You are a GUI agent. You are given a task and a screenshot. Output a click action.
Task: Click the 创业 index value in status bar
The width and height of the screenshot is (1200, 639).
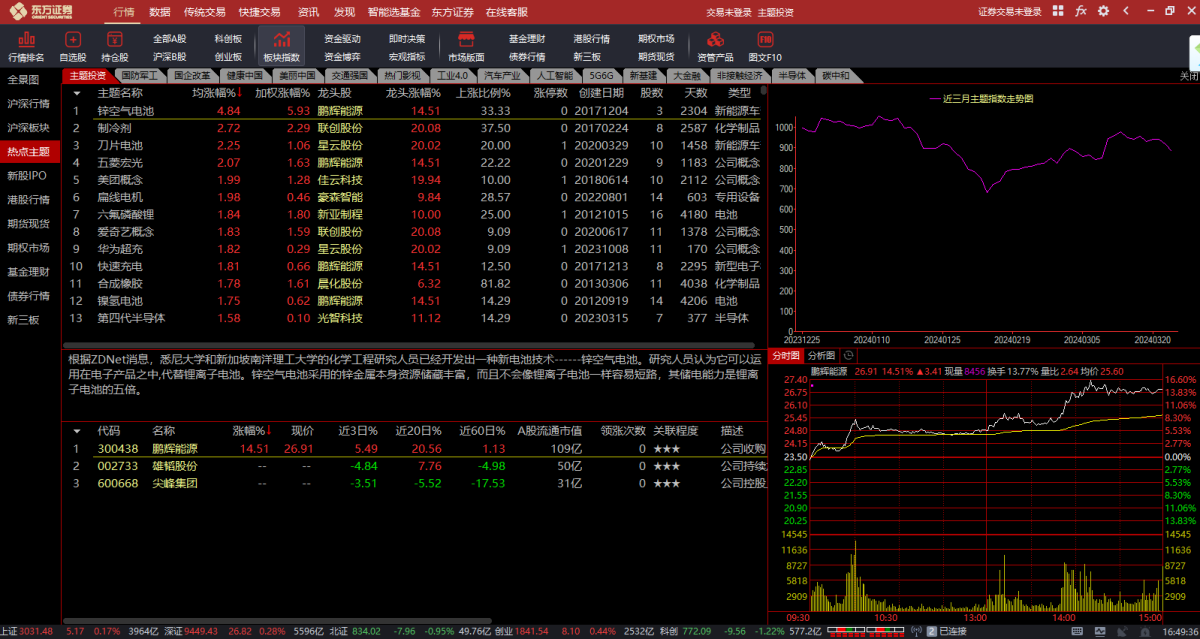[x=530, y=632]
